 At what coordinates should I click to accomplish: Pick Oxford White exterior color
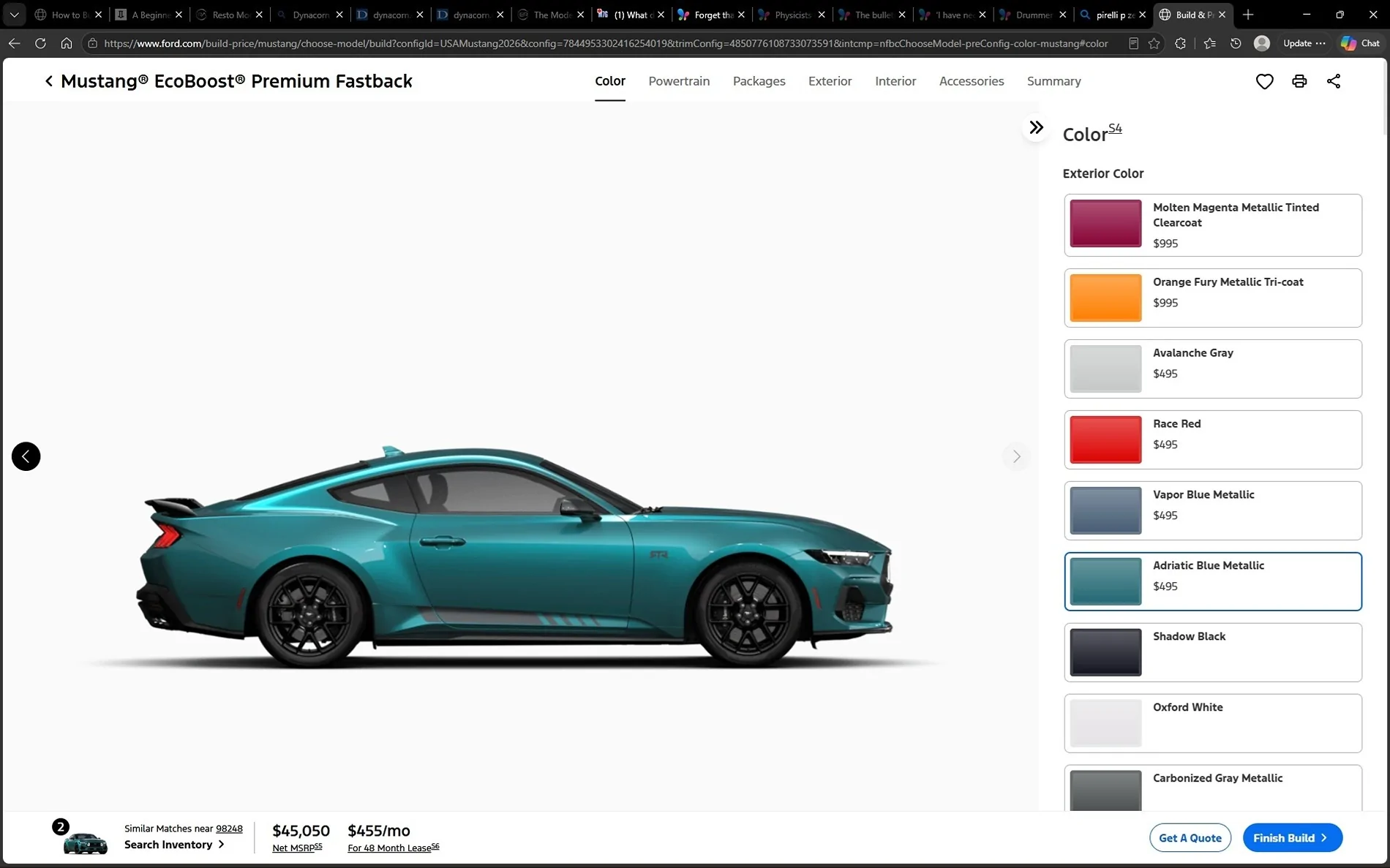click(x=1213, y=723)
